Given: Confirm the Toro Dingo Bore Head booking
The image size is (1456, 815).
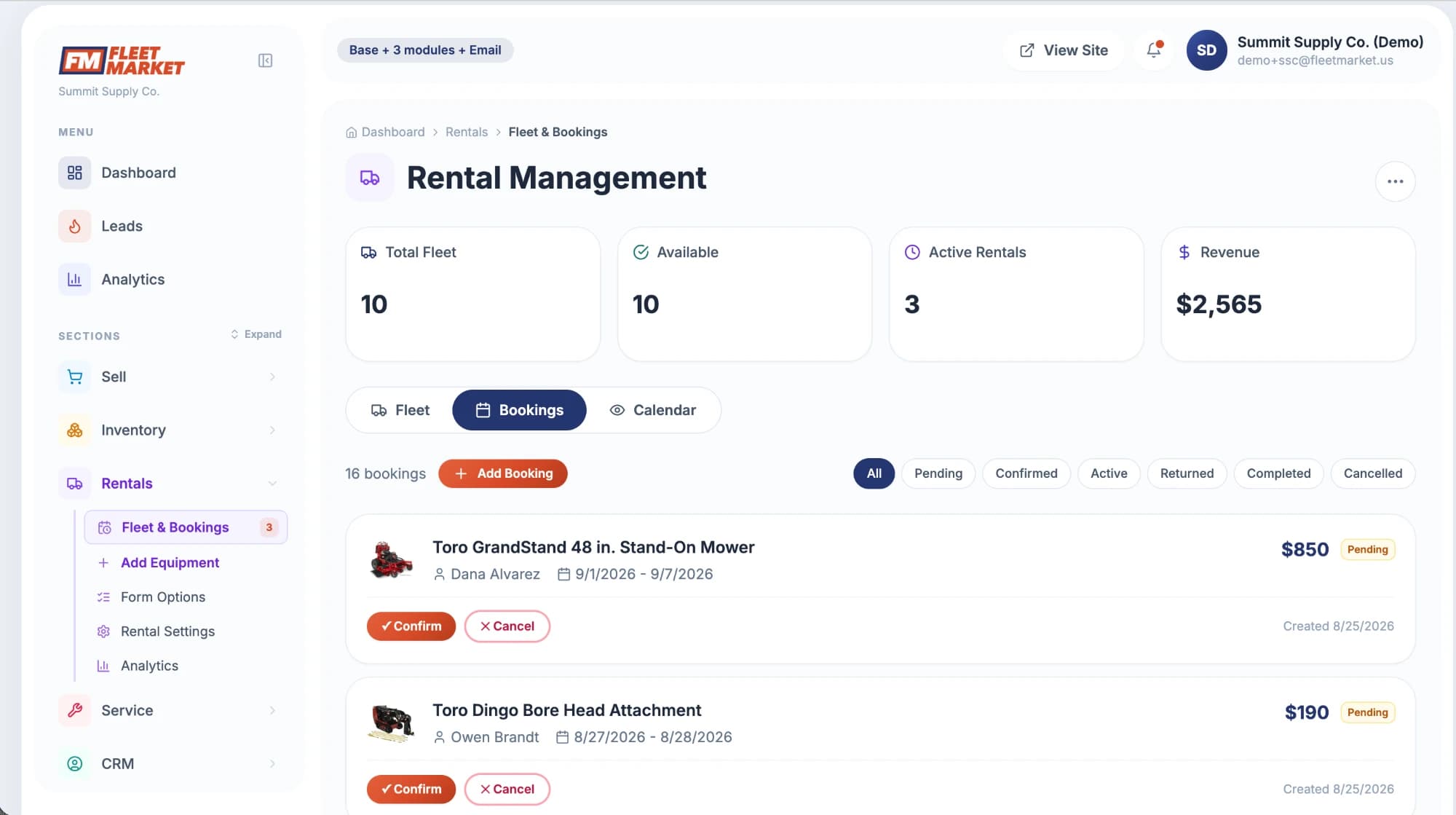Looking at the screenshot, I should coord(411,789).
